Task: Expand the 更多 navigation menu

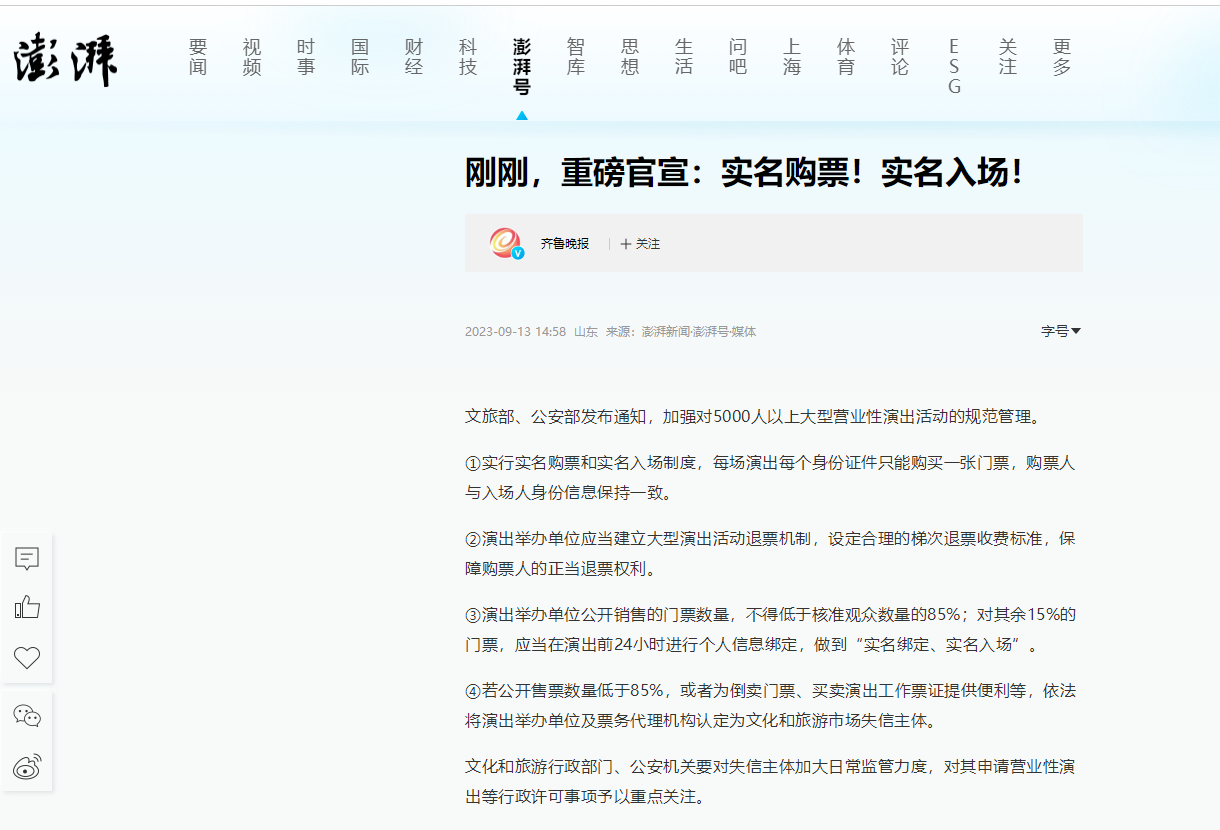Action: pyautogui.click(x=1062, y=57)
